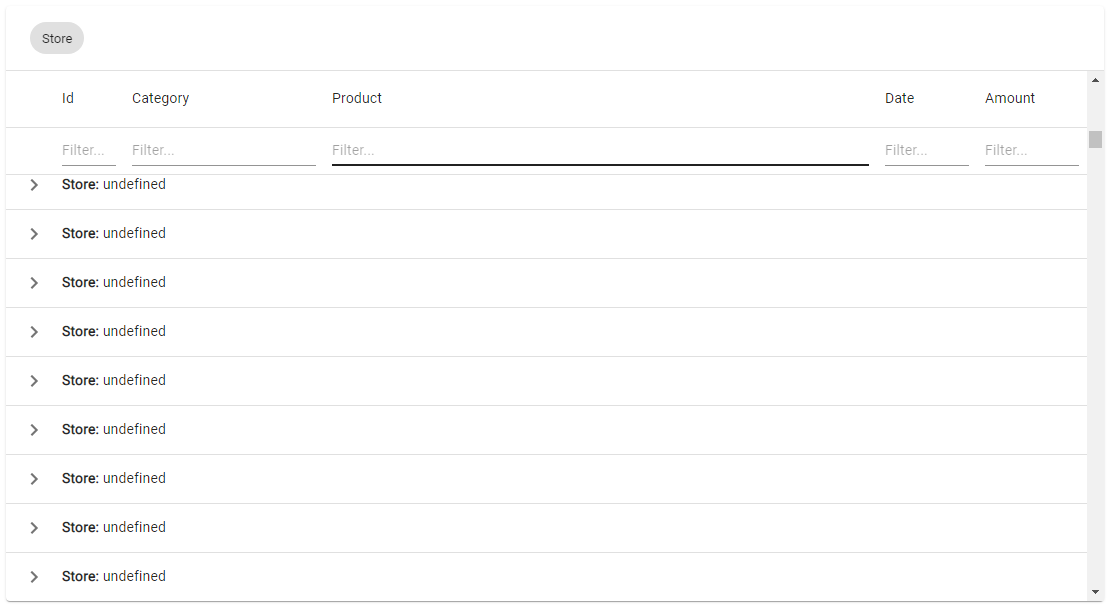Expand the fifth Store: undefined group row

click(33, 380)
